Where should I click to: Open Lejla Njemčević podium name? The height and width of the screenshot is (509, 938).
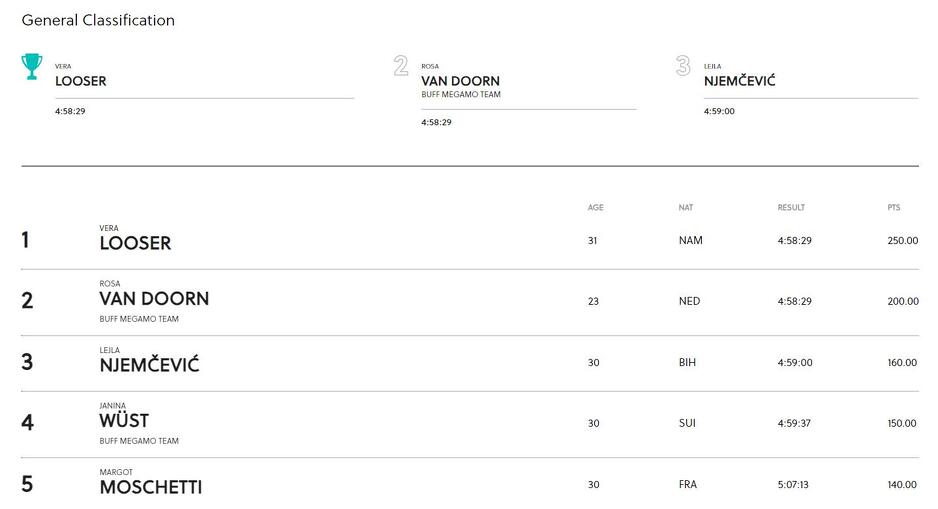pos(739,80)
